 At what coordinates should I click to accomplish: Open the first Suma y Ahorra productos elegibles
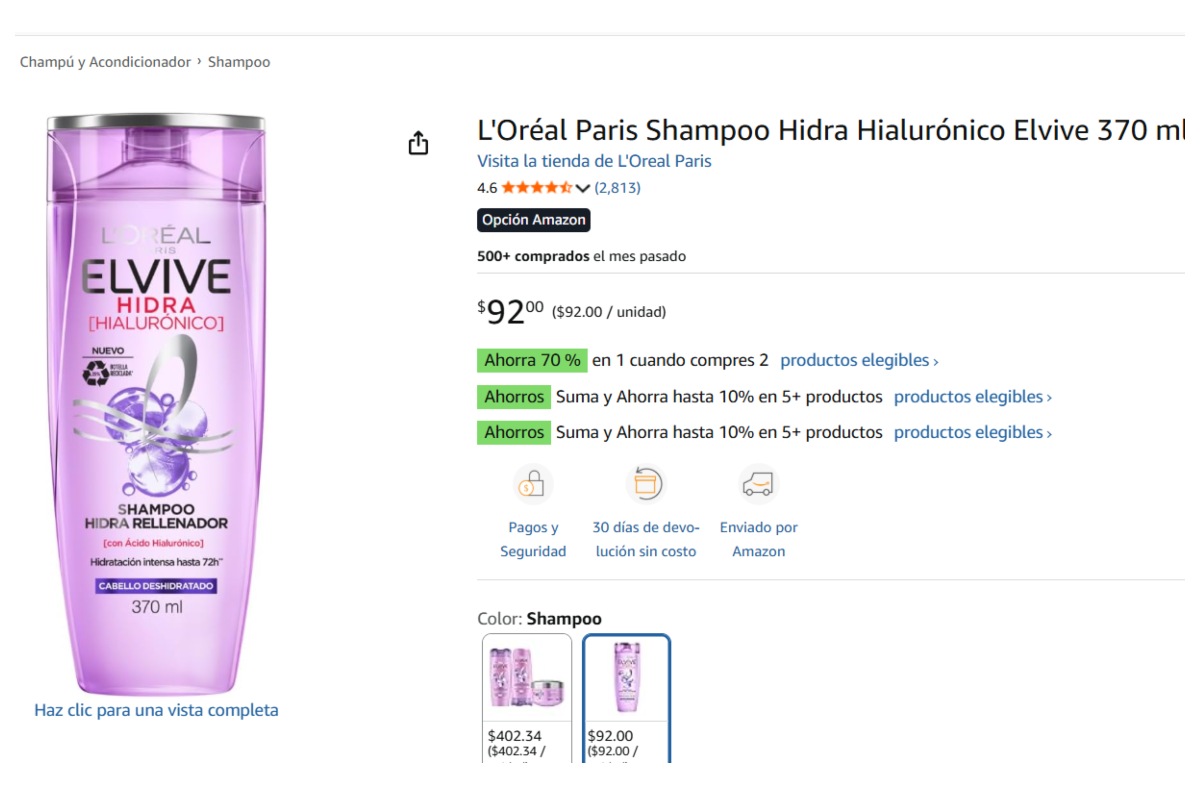972,397
